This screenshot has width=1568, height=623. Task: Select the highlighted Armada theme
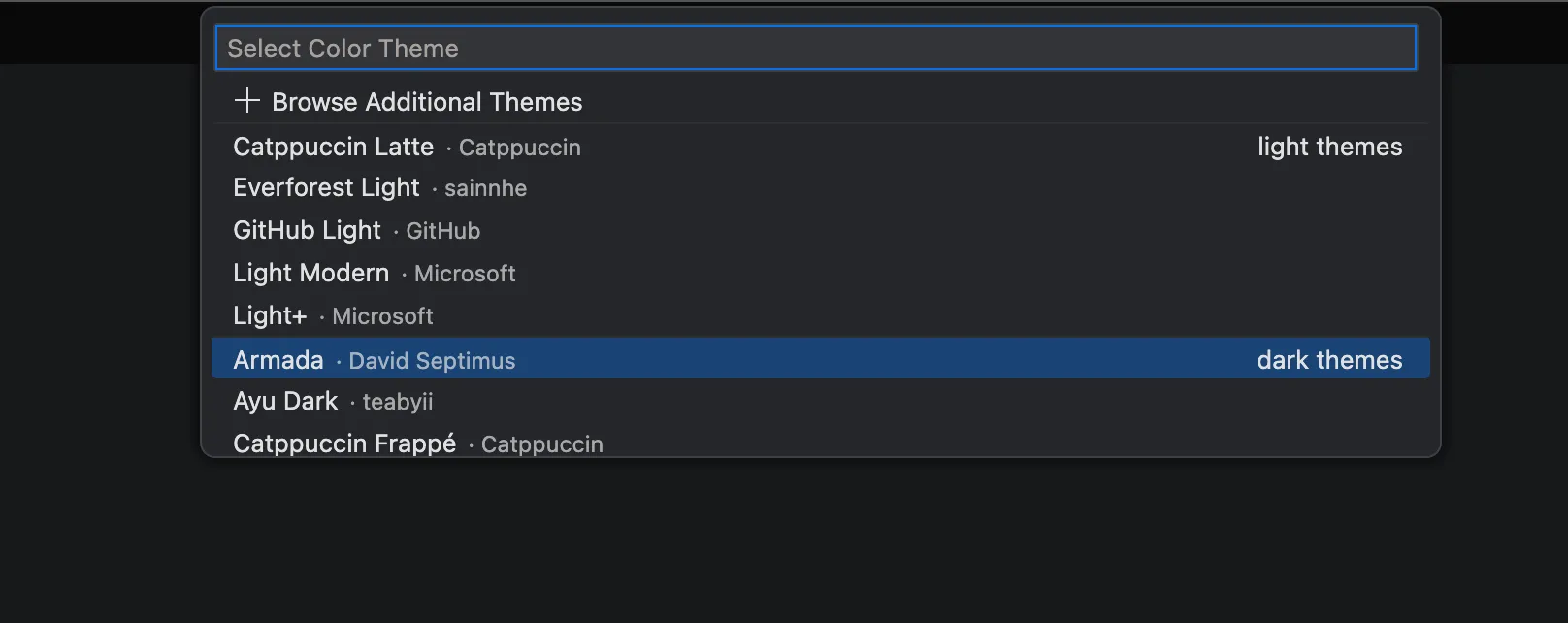278,361
